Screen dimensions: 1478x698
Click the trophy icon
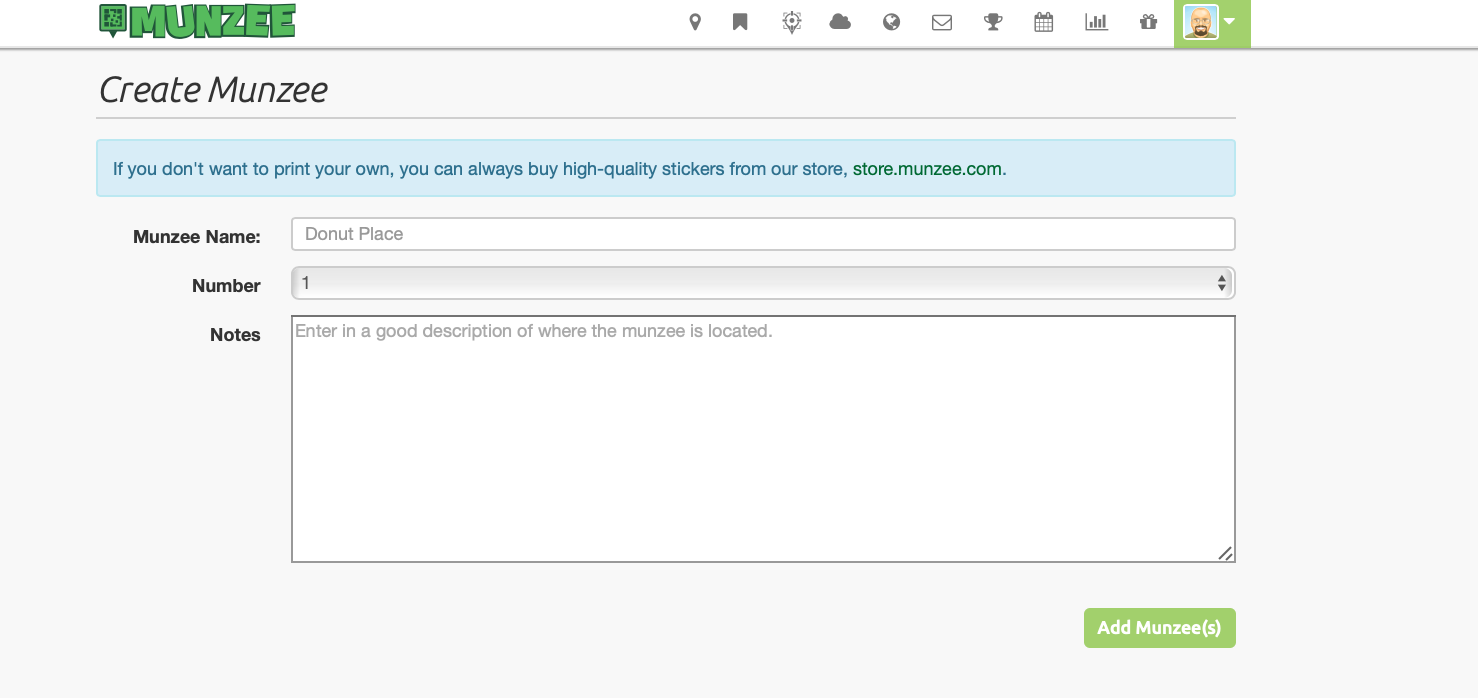(x=993, y=22)
